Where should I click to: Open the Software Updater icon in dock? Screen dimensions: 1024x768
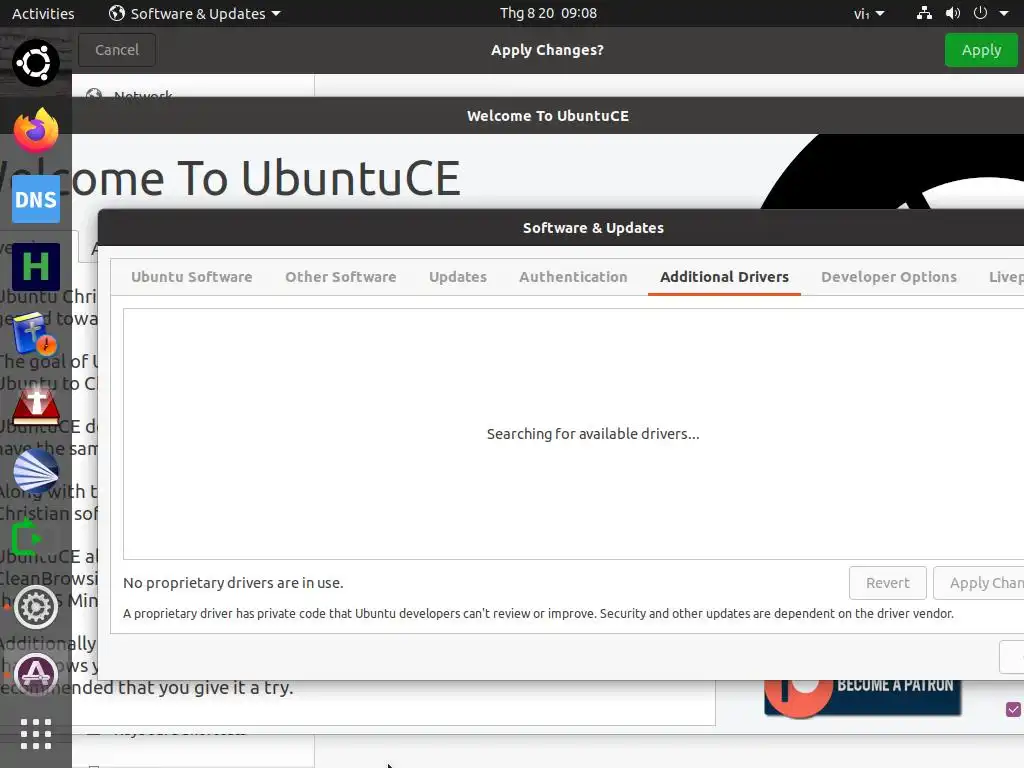click(x=36, y=674)
